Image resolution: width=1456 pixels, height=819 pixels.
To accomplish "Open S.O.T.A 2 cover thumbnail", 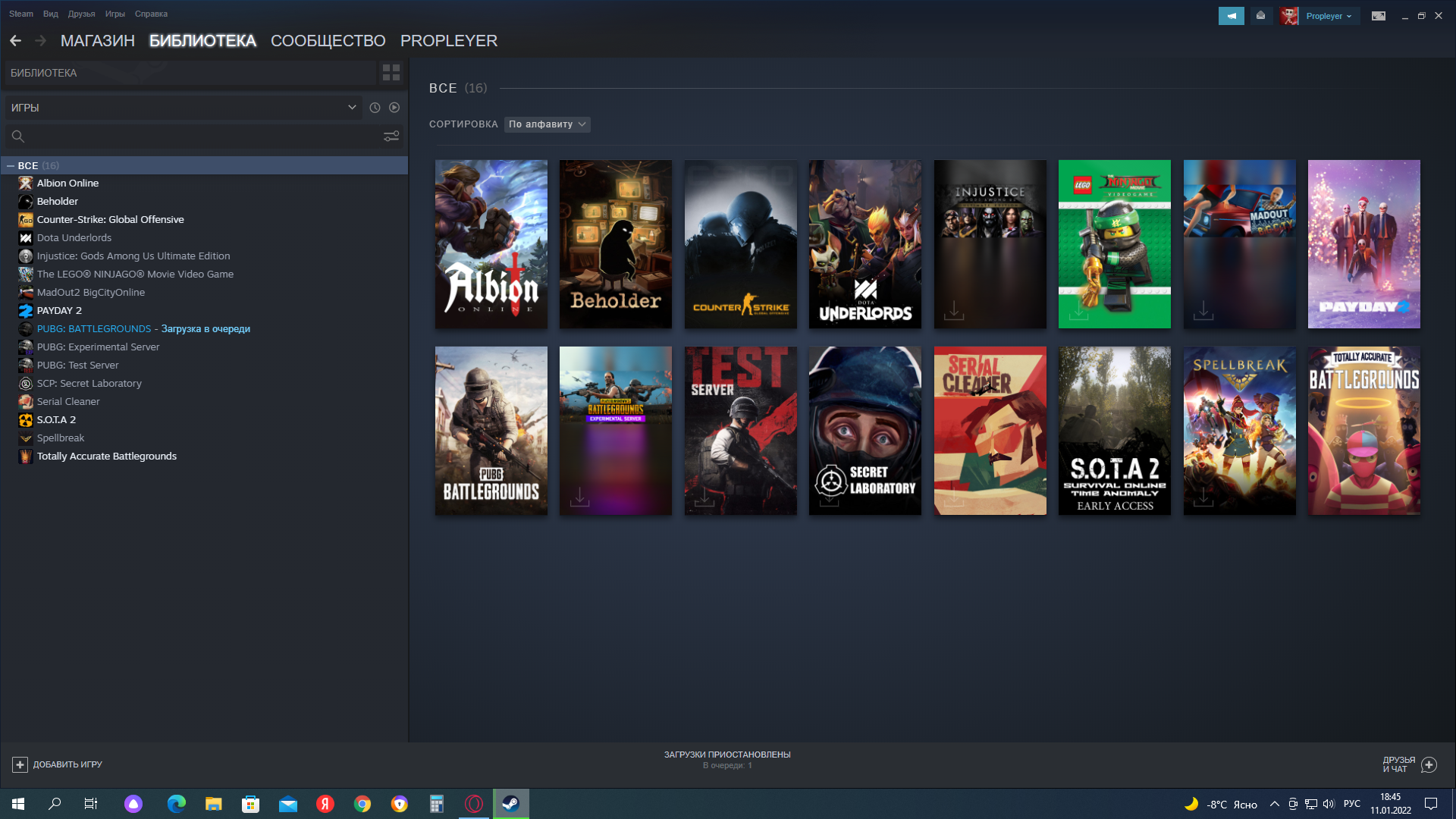I will (1115, 431).
